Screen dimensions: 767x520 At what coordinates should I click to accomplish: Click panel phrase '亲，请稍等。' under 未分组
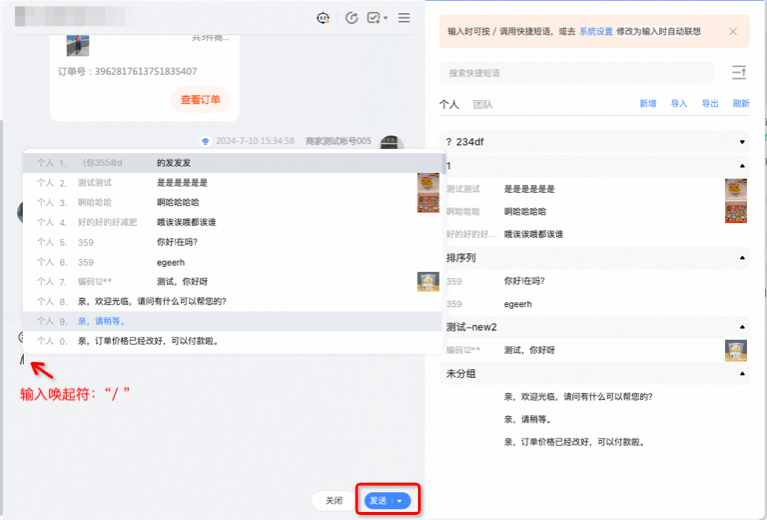click(x=528, y=419)
